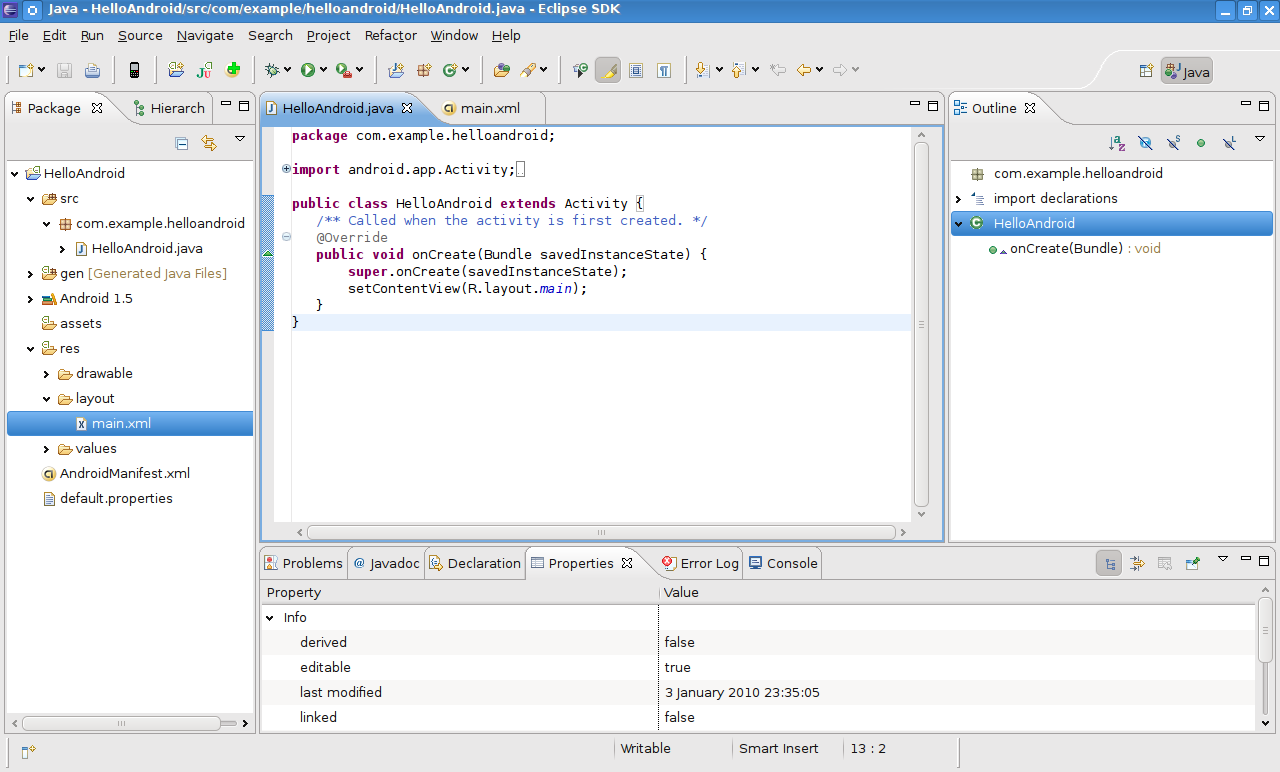This screenshot has width=1280, height=772.
Task: Switch to the main.xml editor tab
Action: (490, 108)
